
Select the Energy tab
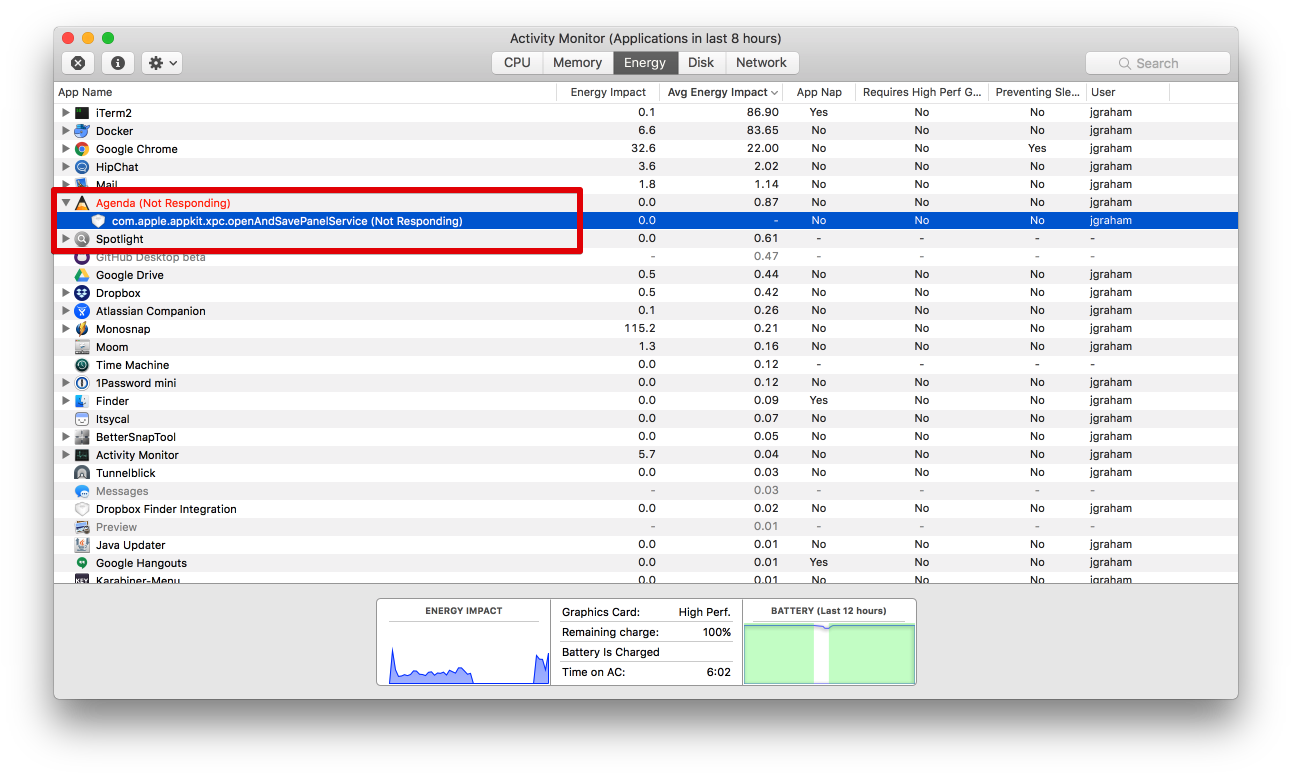645,63
